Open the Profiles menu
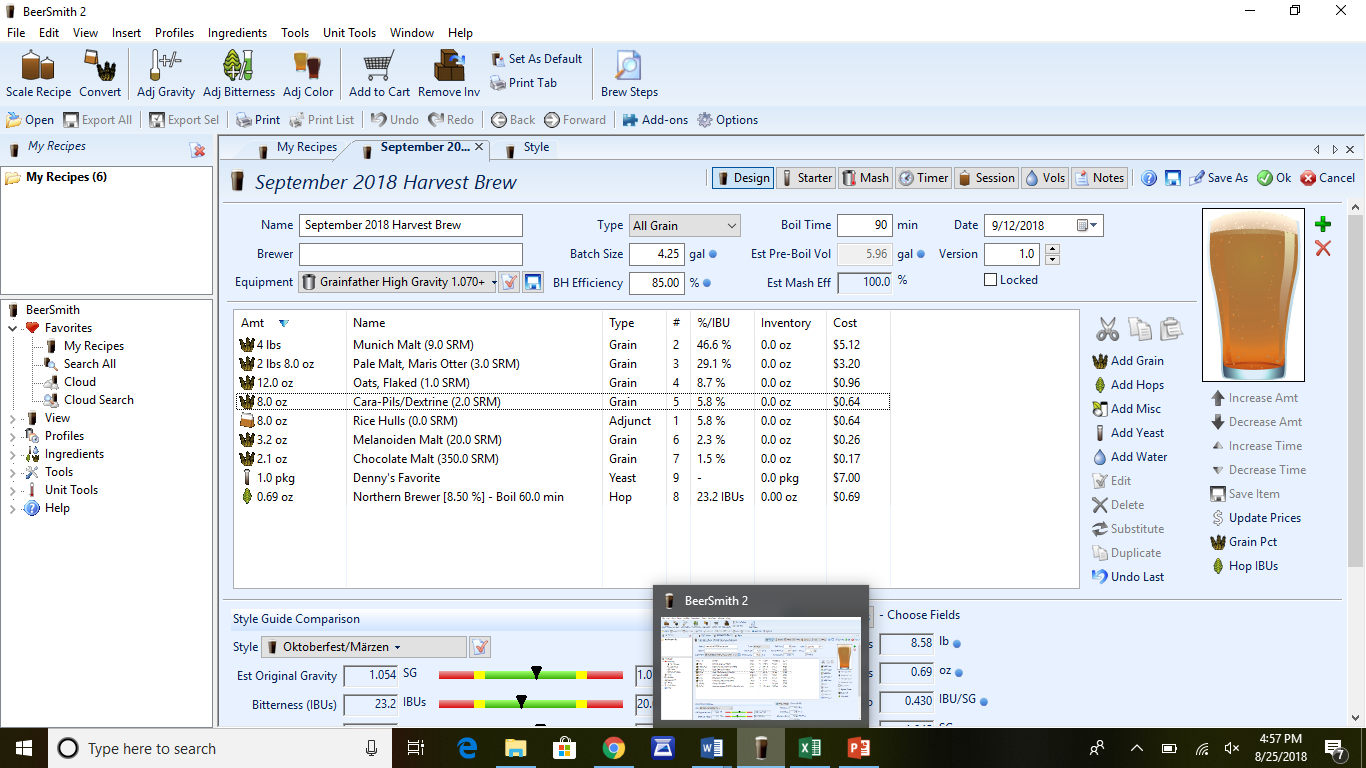 tap(174, 33)
